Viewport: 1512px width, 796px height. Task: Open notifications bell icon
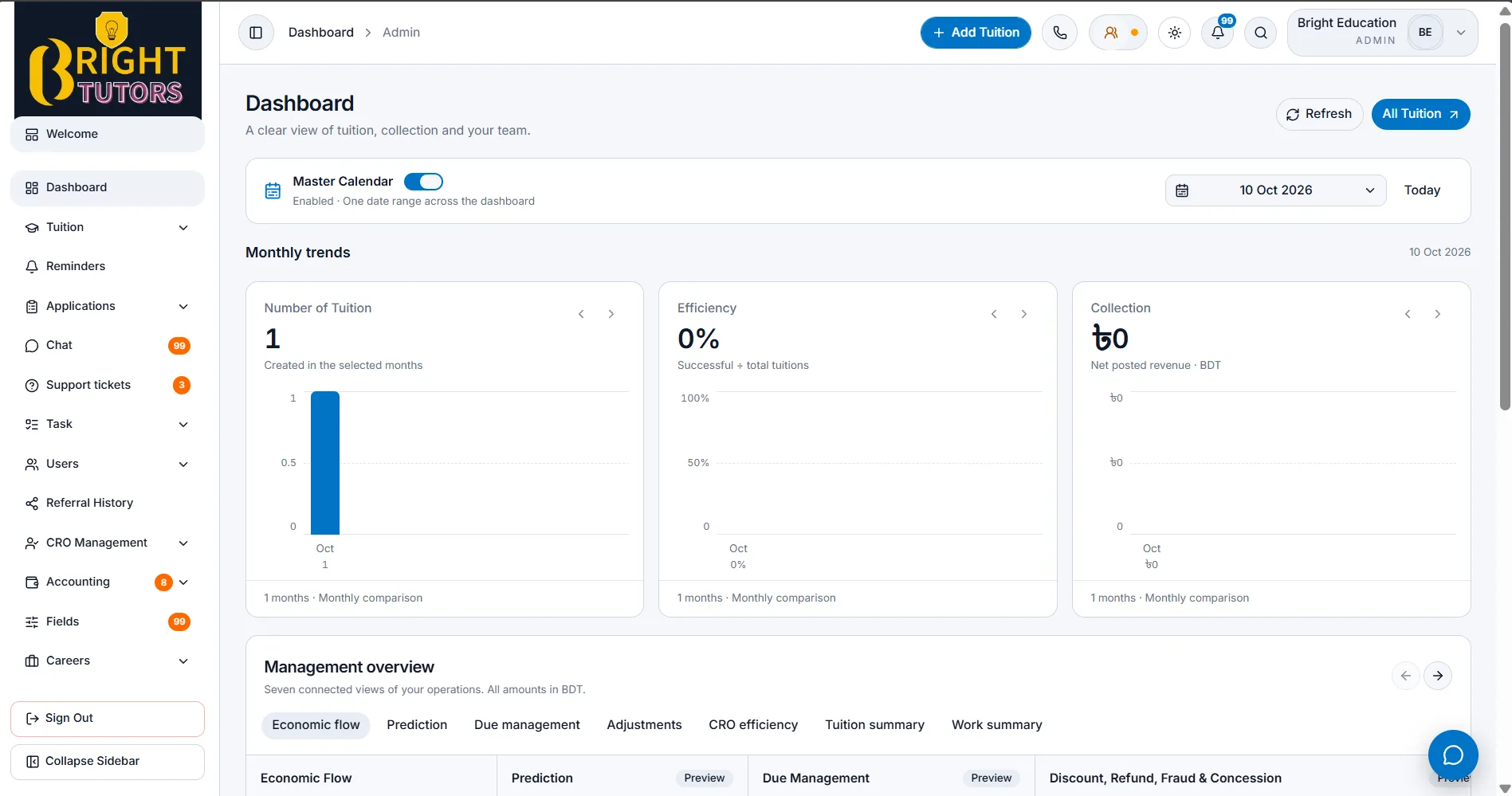point(1218,33)
